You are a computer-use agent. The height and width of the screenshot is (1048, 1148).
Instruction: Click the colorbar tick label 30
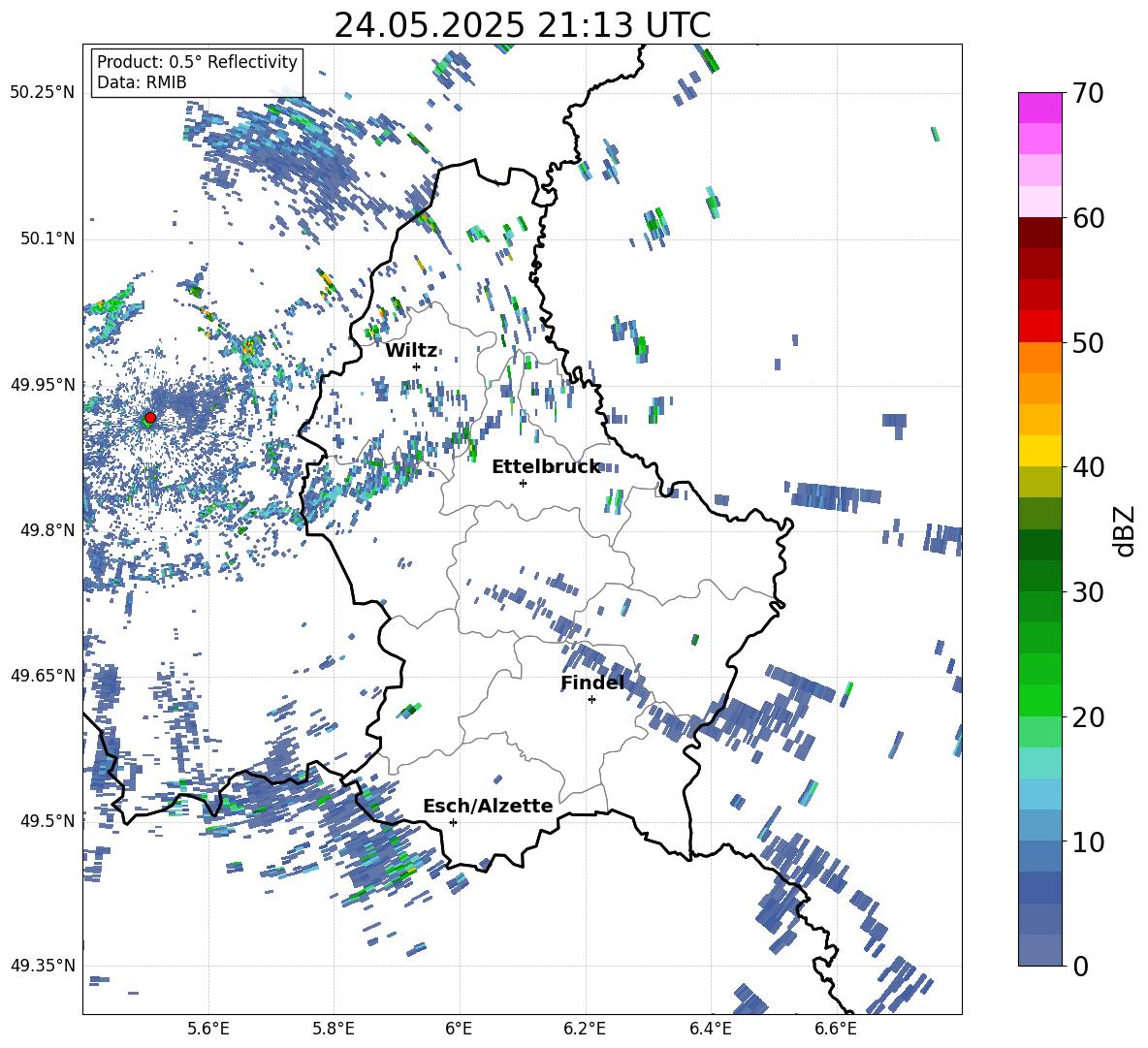(x=1088, y=592)
